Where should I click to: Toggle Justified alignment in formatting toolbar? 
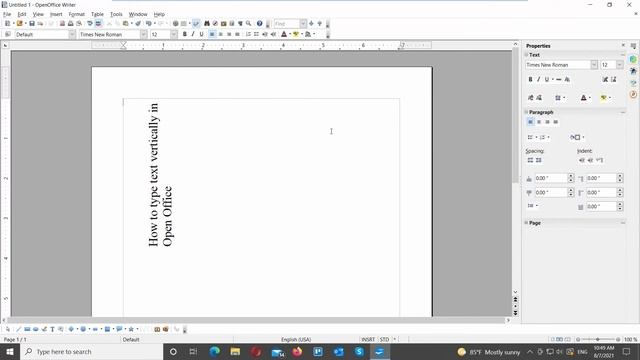coord(237,34)
